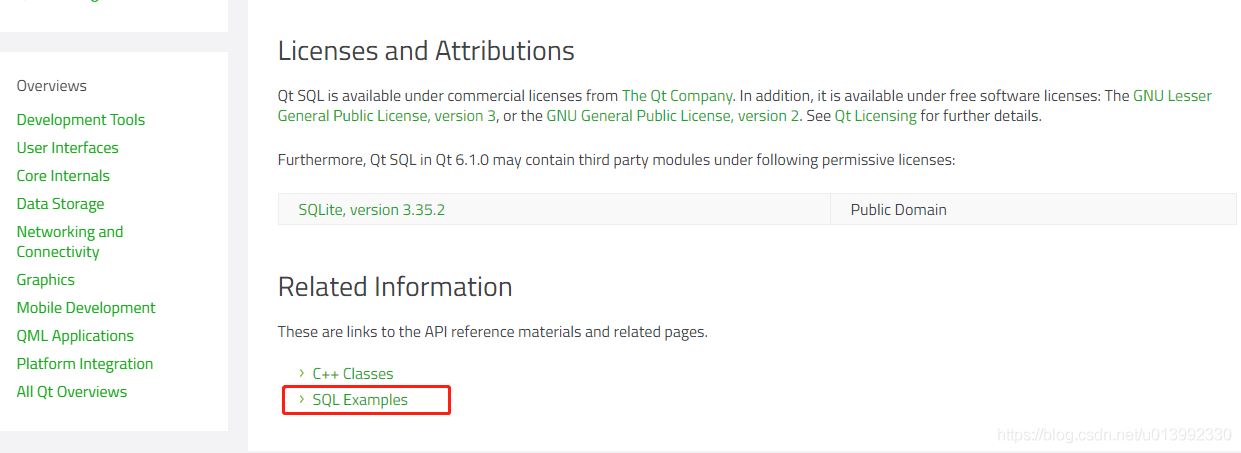Image resolution: width=1241 pixels, height=453 pixels.
Task: Open All Qt Overviews link
Action: (x=72, y=392)
